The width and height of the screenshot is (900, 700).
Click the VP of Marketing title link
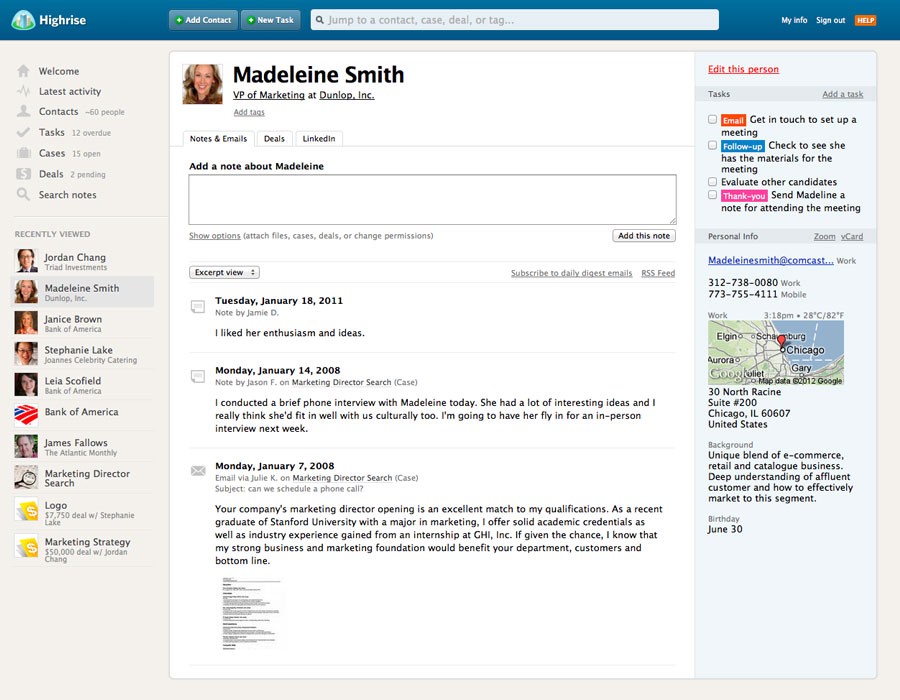pos(269,95)
